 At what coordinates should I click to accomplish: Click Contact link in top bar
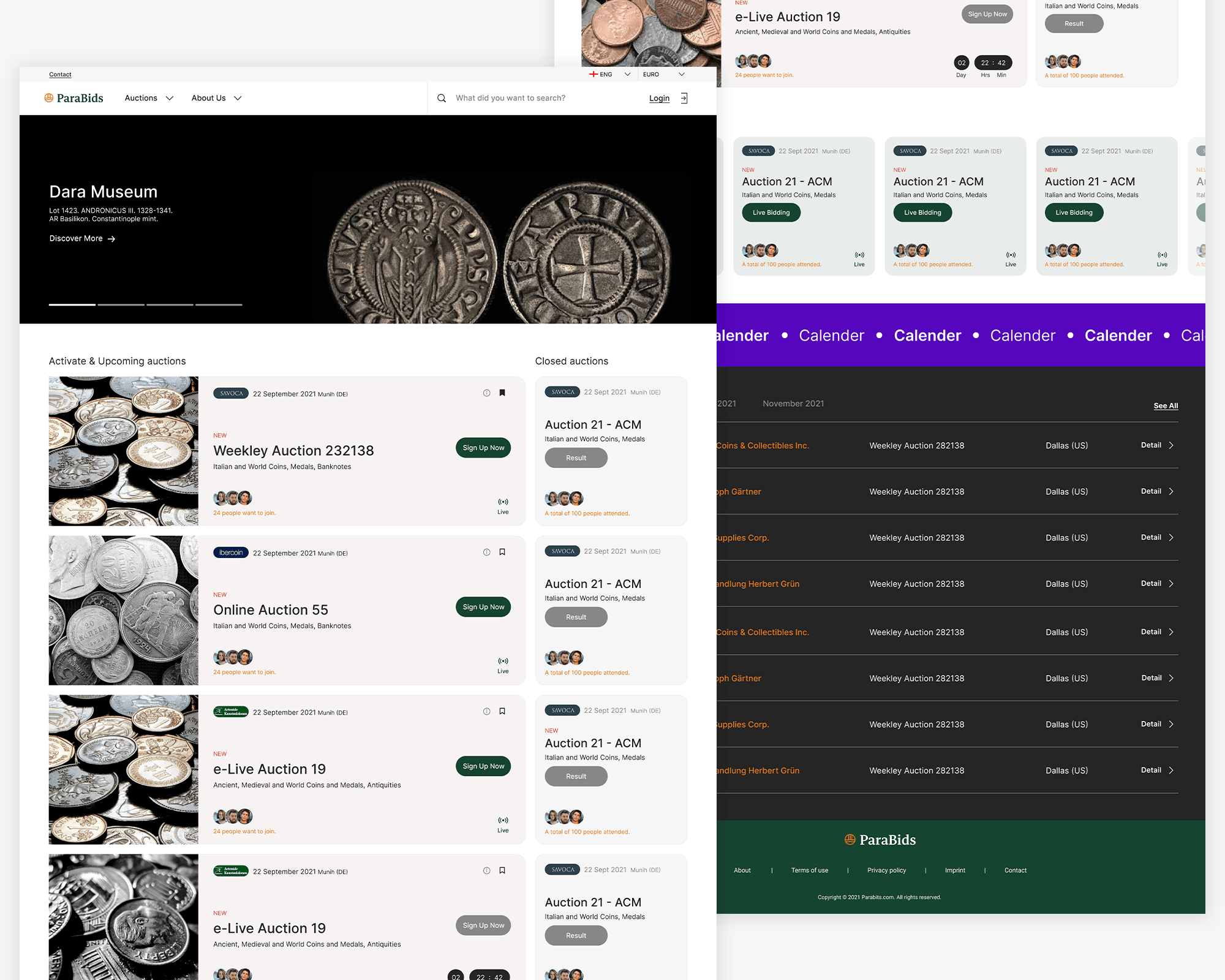click(60, 75)
